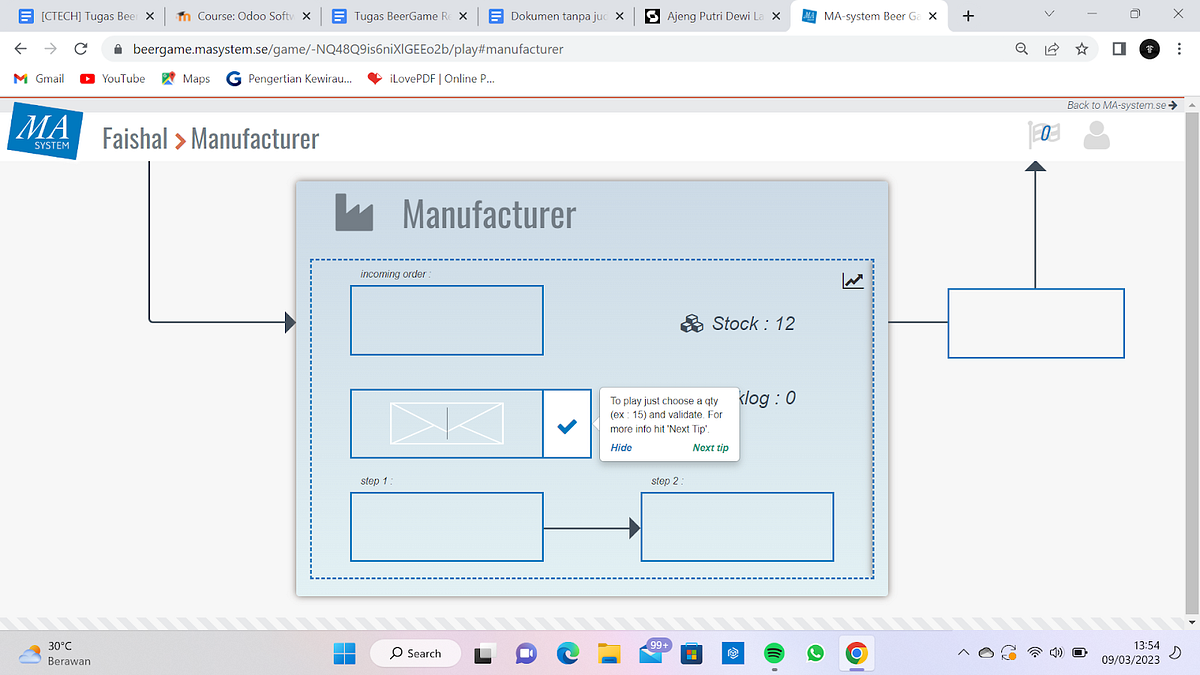Viewport: 1200px width, 675px height.
Task: Open the order history chart icon
Action: (x=852, y=280)
